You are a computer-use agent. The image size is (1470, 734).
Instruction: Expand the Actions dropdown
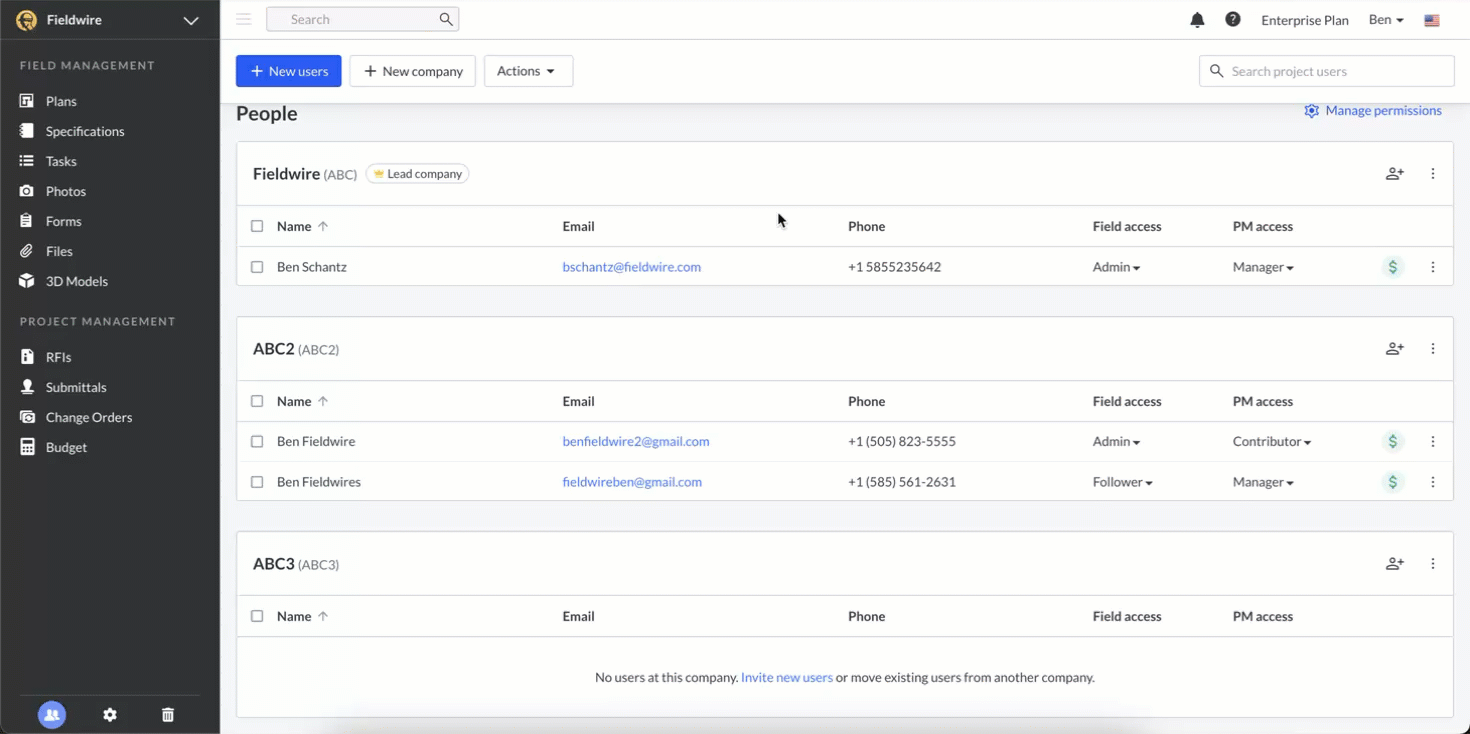tap(528, 71)
